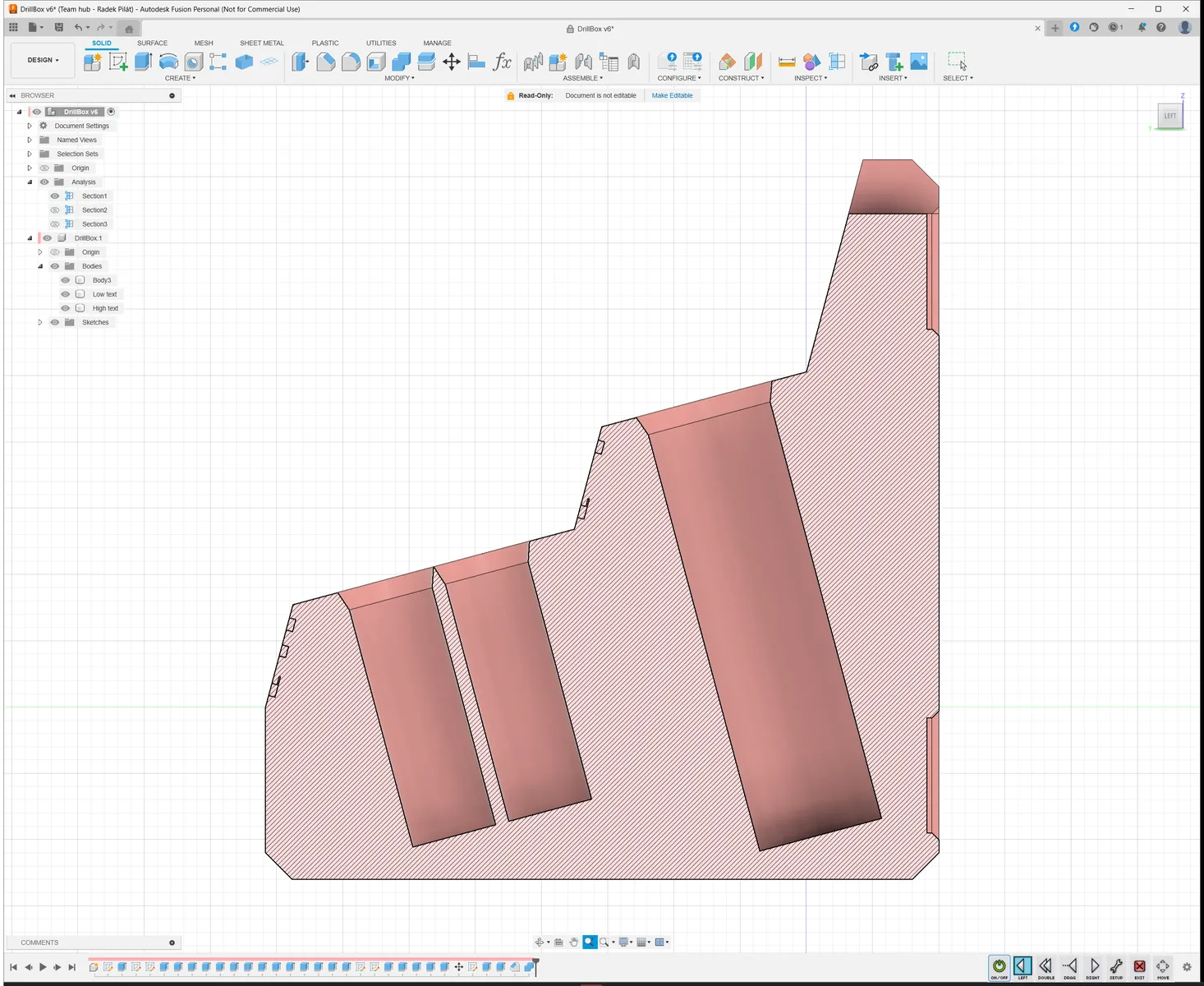Screen dimensions: 1204x986
Task: Click the timeline play button
Action: tap(43, 967)
